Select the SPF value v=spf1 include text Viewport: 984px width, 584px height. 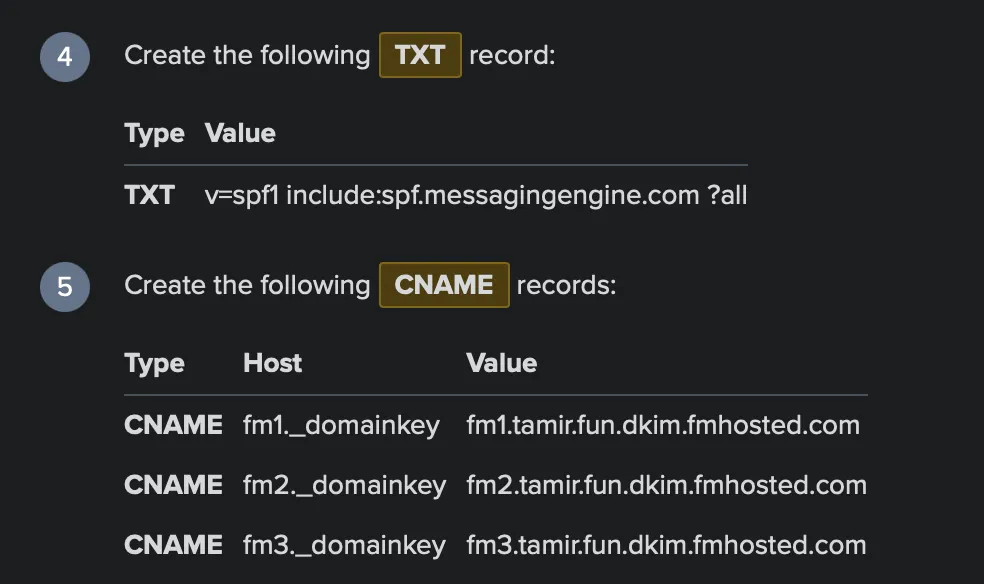click(476, 195)
